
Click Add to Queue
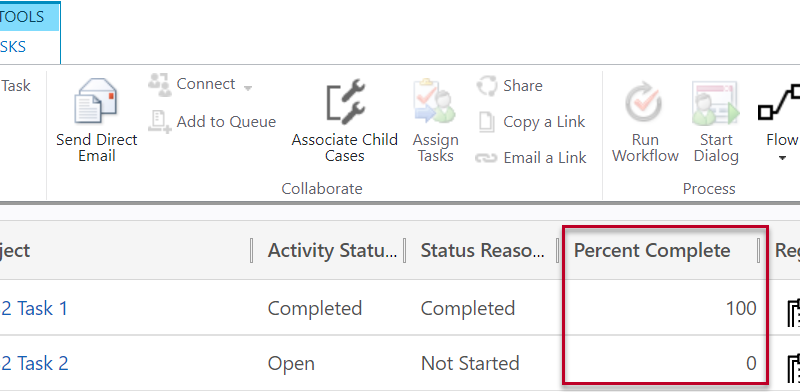(x=226, y=121)
